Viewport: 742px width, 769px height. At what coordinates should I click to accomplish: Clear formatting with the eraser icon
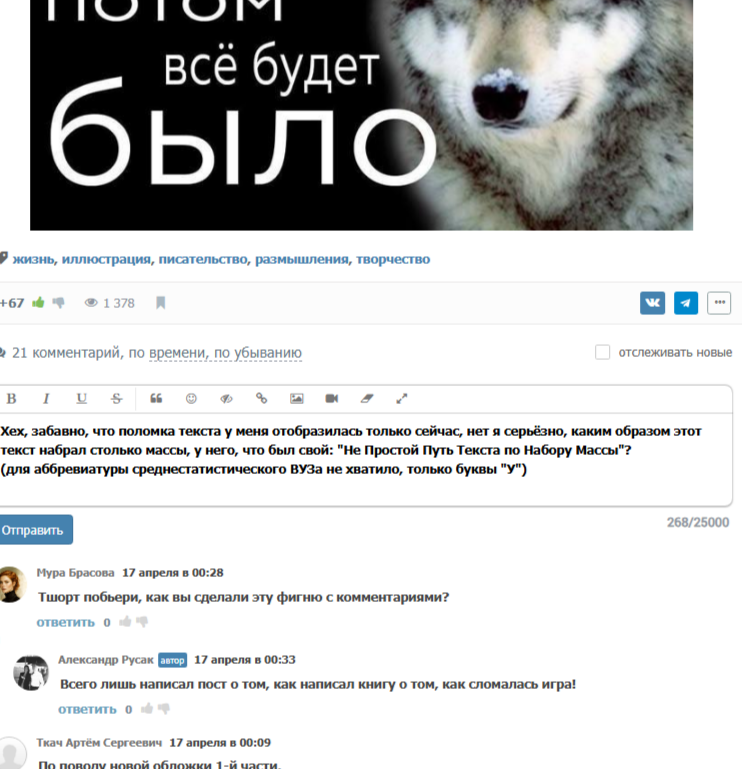click(x=367, y=399)
